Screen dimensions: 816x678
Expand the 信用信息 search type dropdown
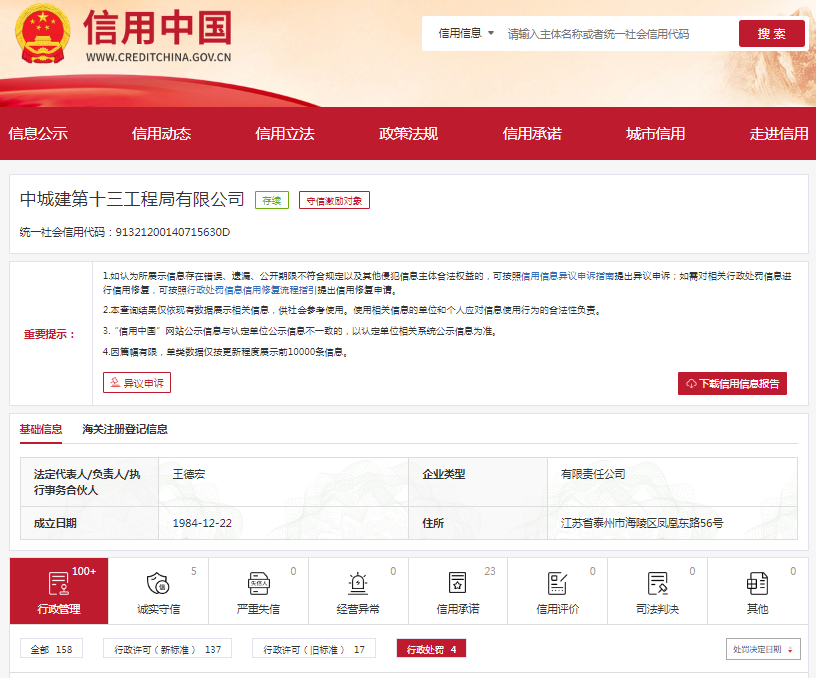click(466, 33)
